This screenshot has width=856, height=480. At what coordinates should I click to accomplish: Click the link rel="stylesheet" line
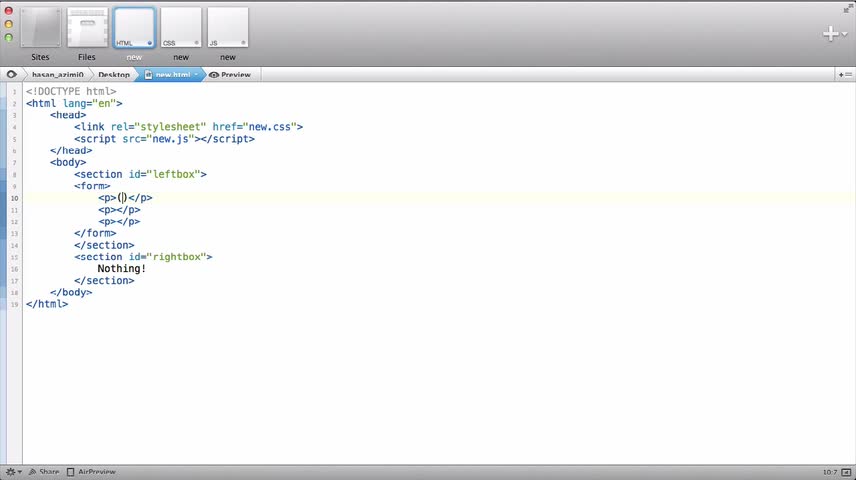coord(188,127)
